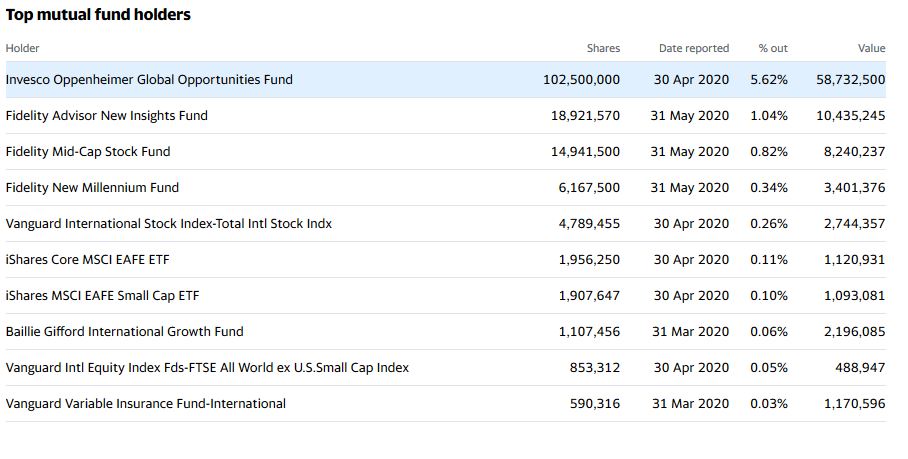The image size is (908, 459).
Task: Select Fidelity Advisor New Insights Fund row
Action: coord(107,116)
